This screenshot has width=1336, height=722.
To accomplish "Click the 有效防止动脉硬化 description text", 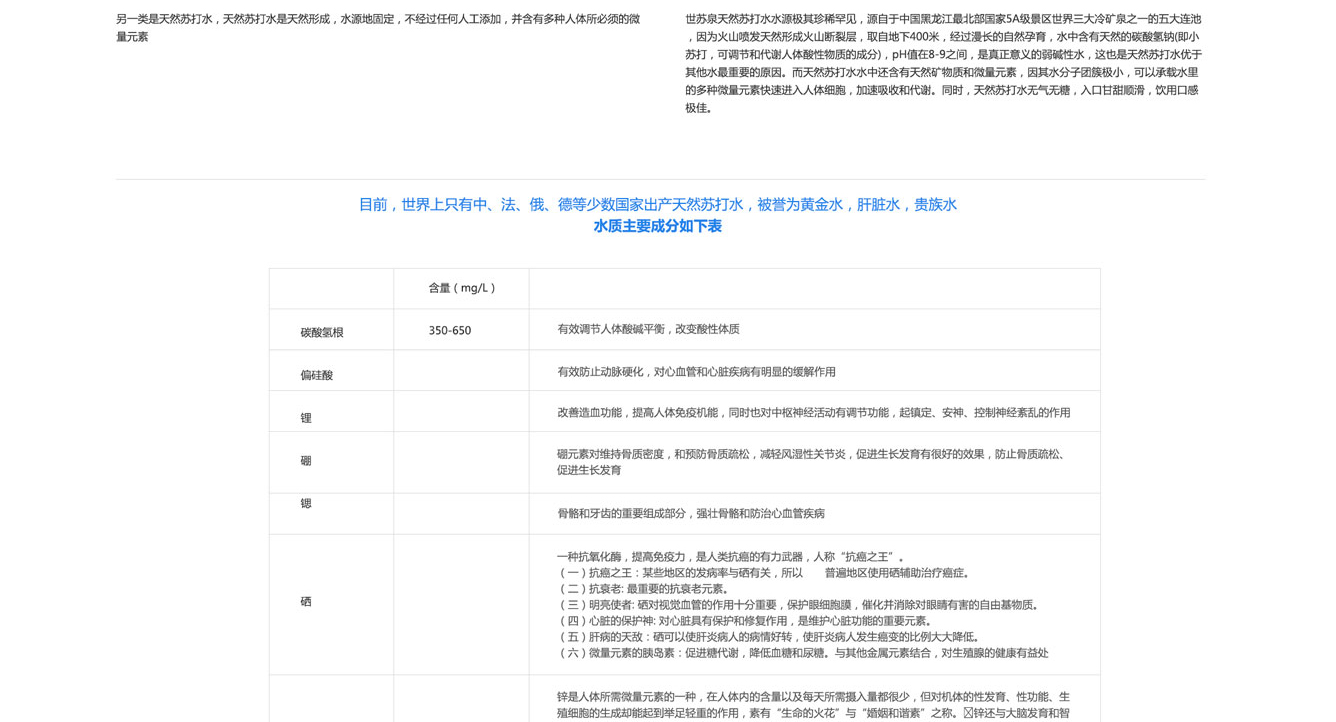I will 696,372.
